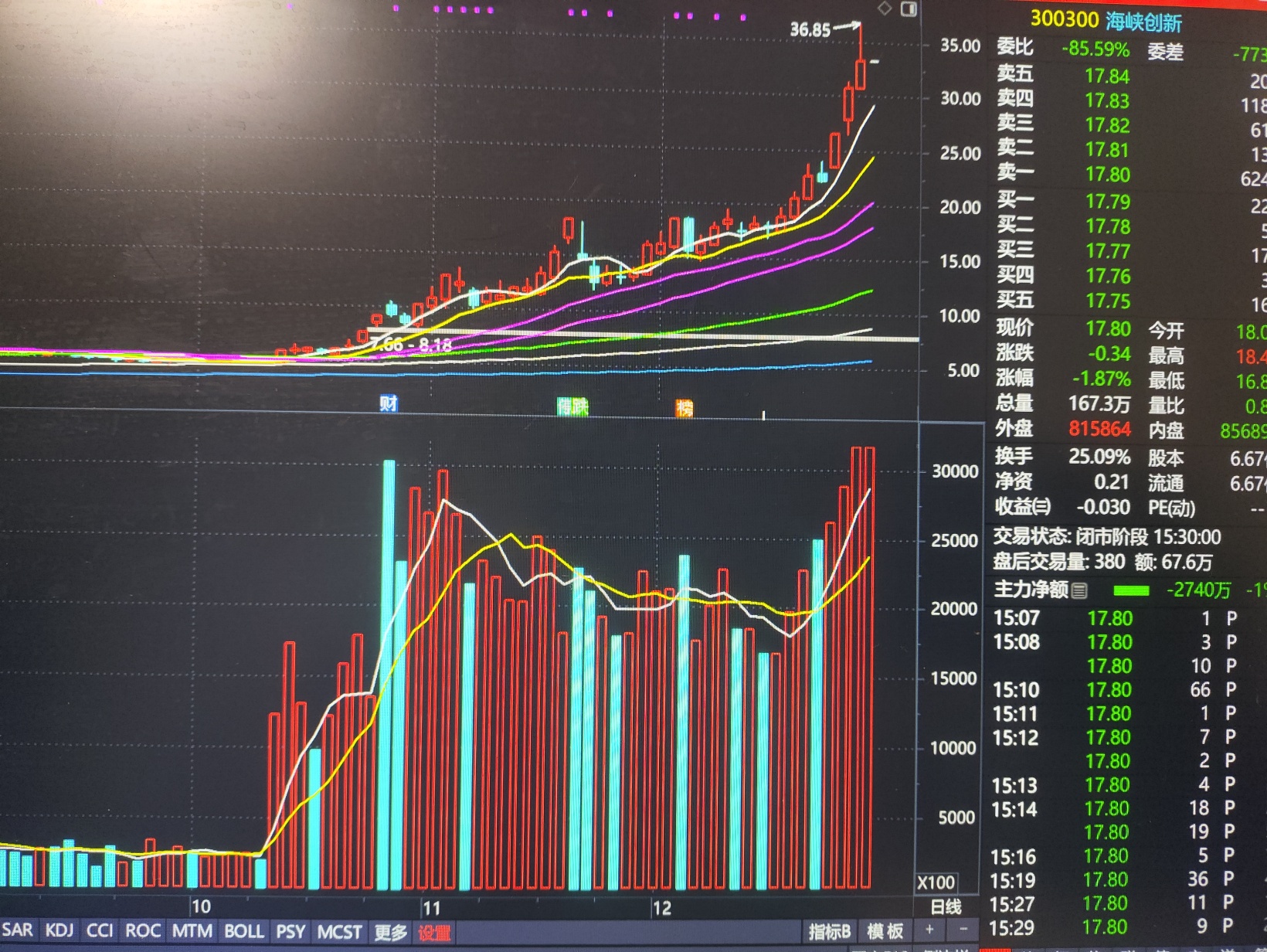The height and width of the screenshot is (952, 1267).
Task: Click stock code 300300
Action: (x=1064, y=19)
